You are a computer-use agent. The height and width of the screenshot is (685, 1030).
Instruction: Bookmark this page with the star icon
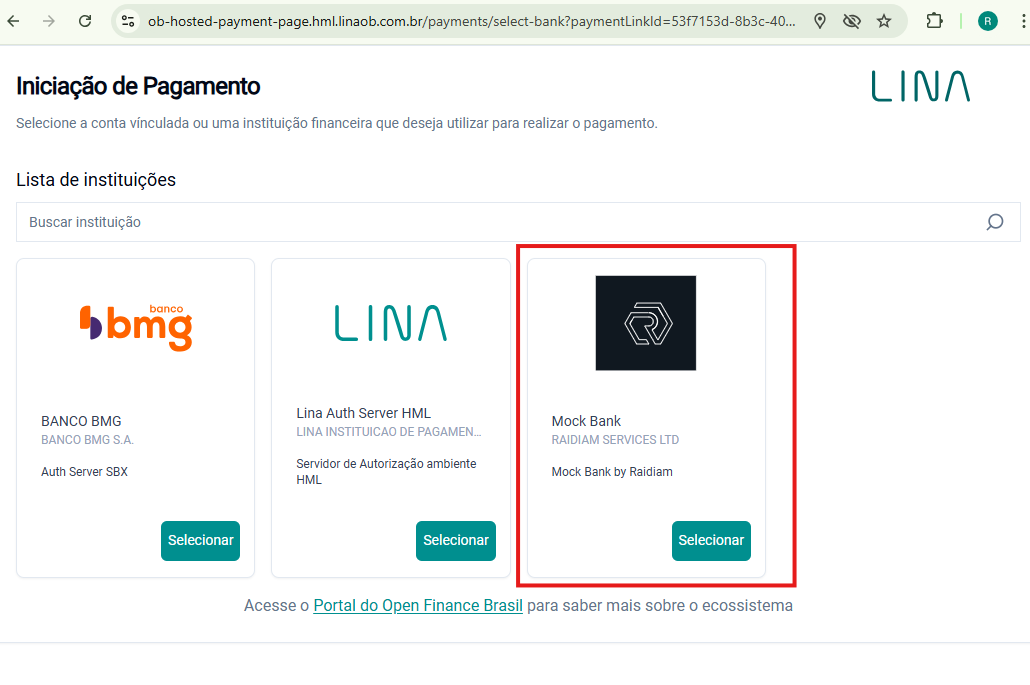(x=884, y=21)
